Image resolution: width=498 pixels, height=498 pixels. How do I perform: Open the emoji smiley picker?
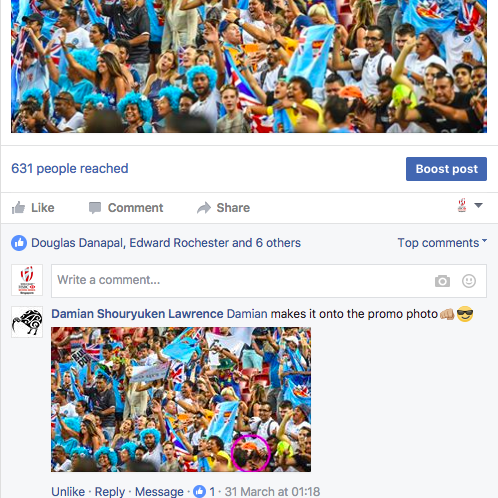click(469, 281)
